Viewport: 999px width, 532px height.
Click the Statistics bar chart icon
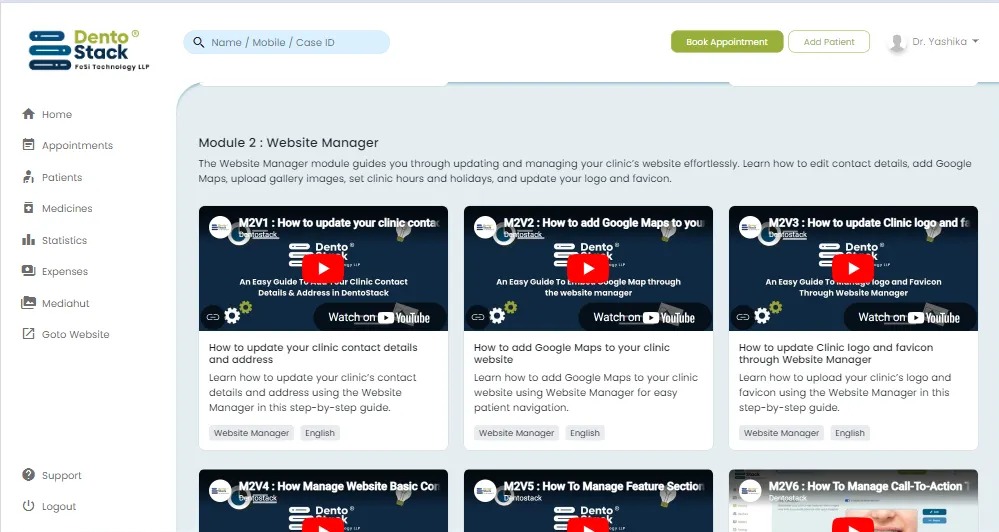[28, 240]
